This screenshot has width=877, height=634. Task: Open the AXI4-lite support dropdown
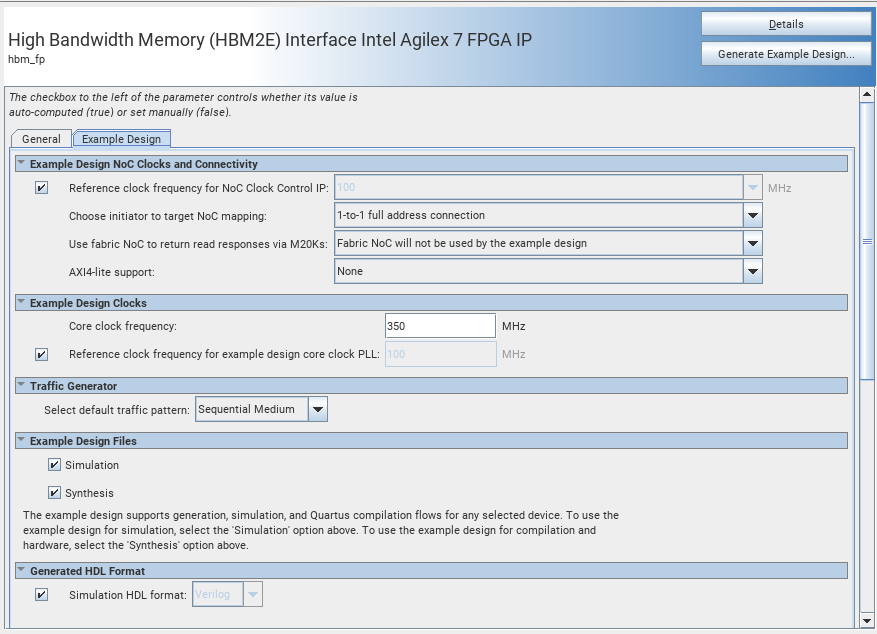(752, 271)
